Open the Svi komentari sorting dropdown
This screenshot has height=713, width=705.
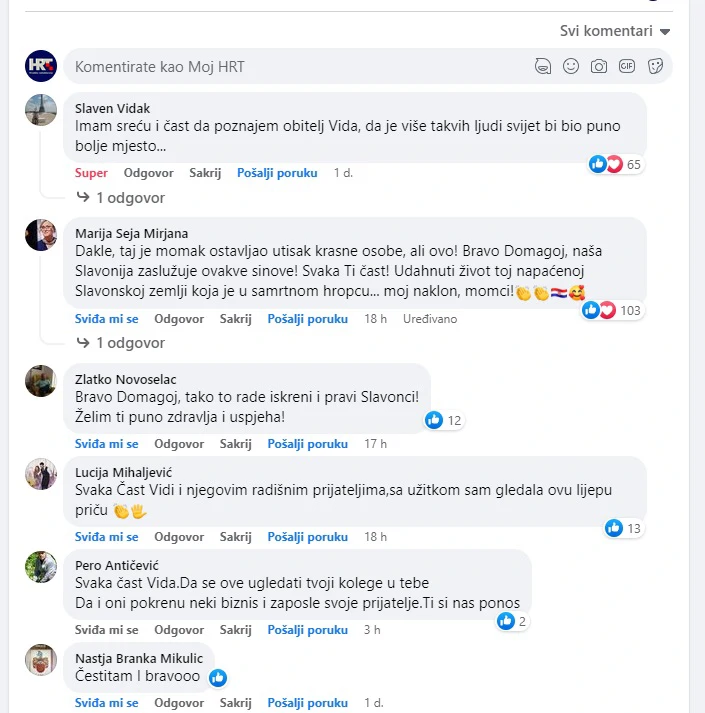coord(615,31)
